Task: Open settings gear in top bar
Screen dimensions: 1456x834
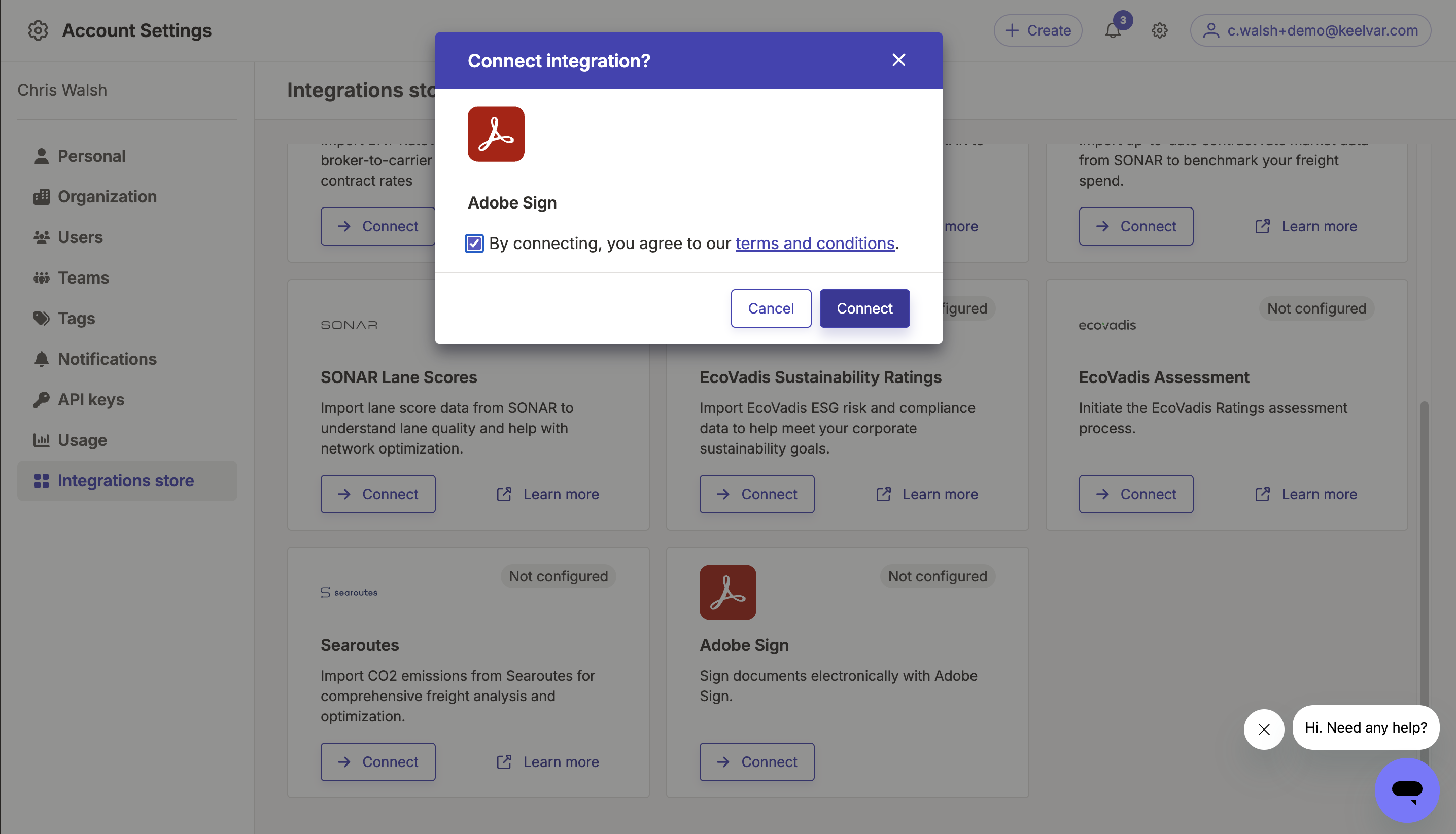Action: click(x=1159, y=31)
